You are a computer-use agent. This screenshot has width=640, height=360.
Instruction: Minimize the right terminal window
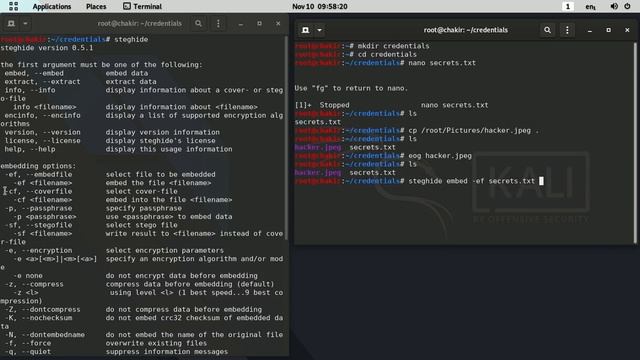tap(590, 31)
